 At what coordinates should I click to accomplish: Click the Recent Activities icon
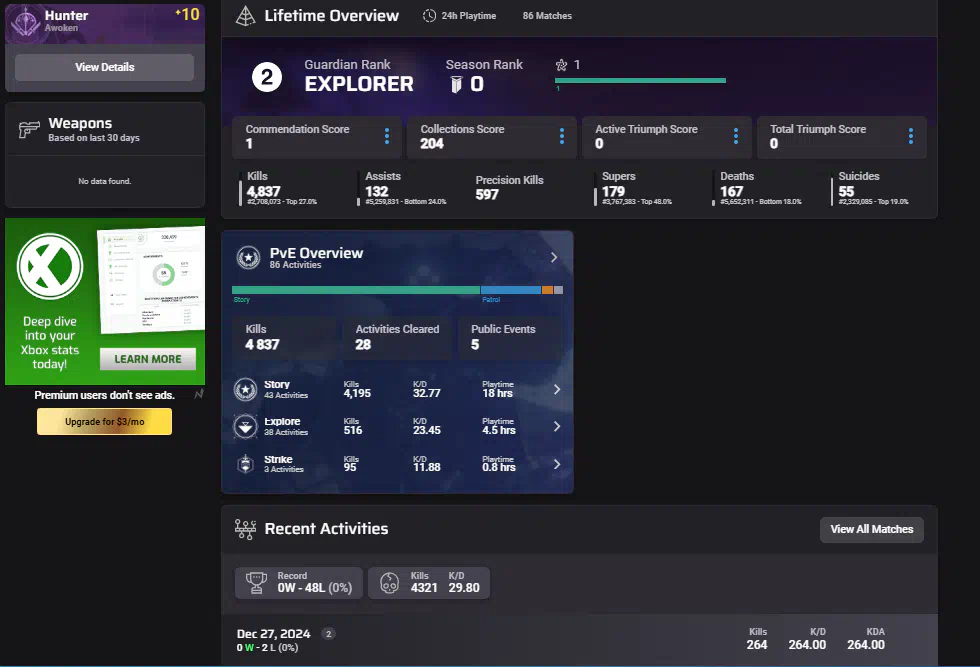(x=245, y=529)
